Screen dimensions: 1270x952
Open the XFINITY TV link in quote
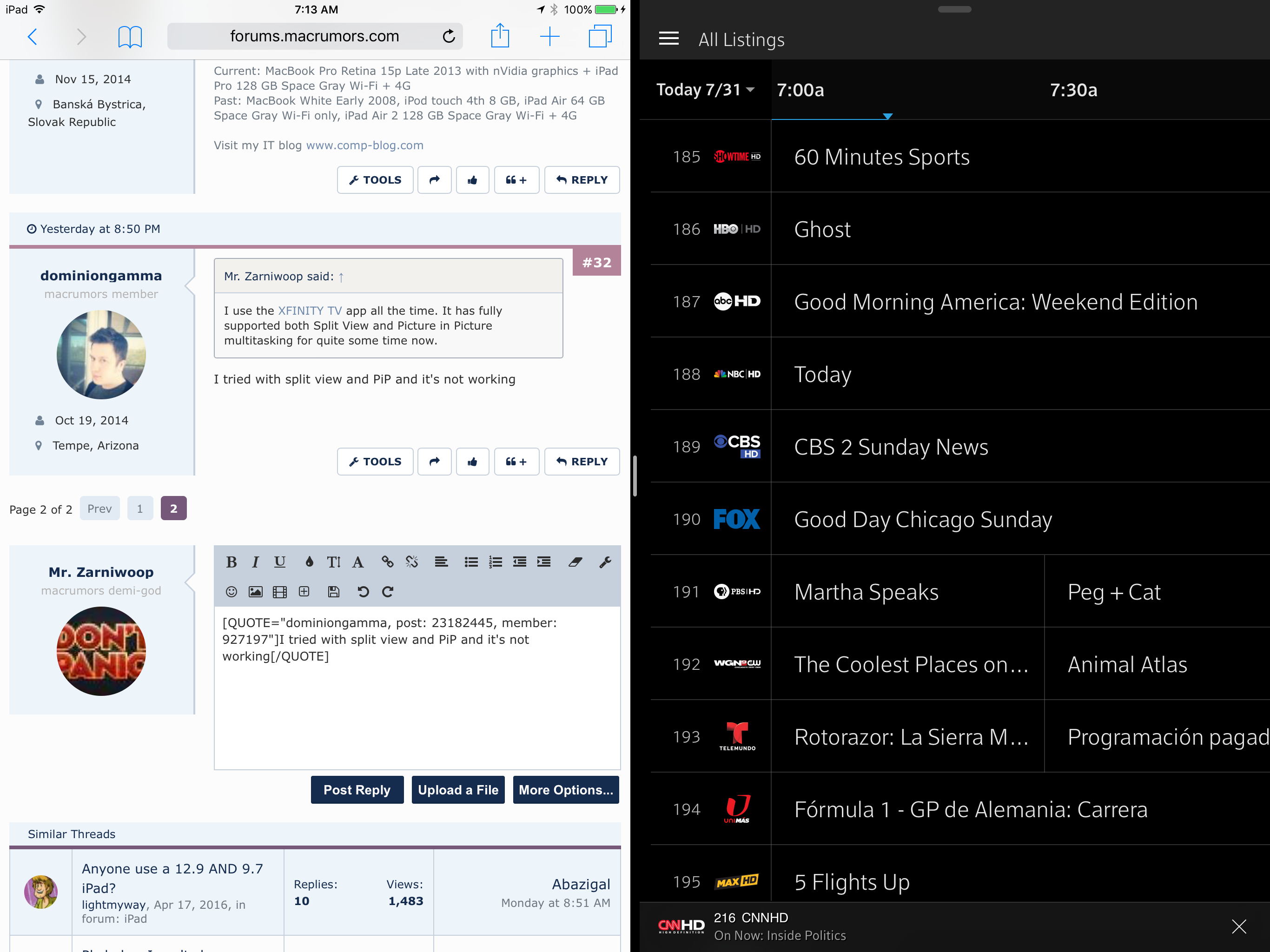310,311
